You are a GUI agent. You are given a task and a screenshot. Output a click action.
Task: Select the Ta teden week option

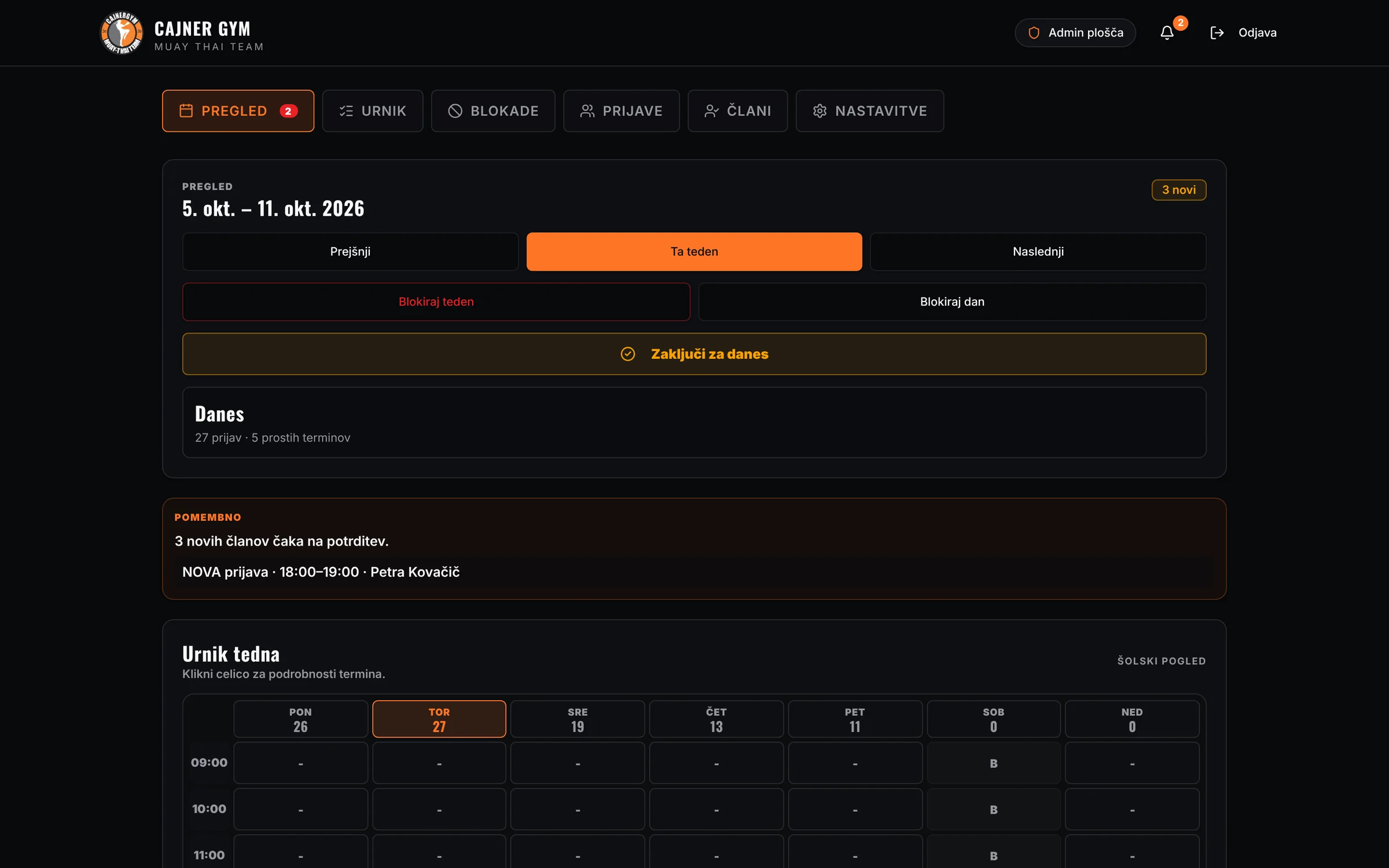click(x=694, y=252)
